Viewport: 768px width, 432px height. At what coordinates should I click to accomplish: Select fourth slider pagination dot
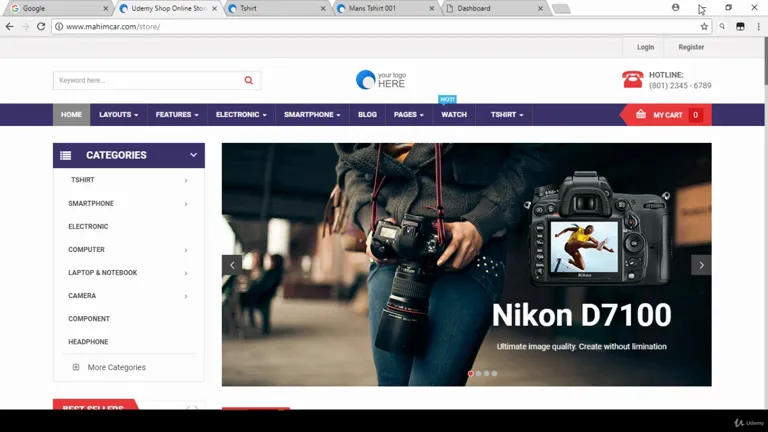pyautogui.click(x=494, y=373)
